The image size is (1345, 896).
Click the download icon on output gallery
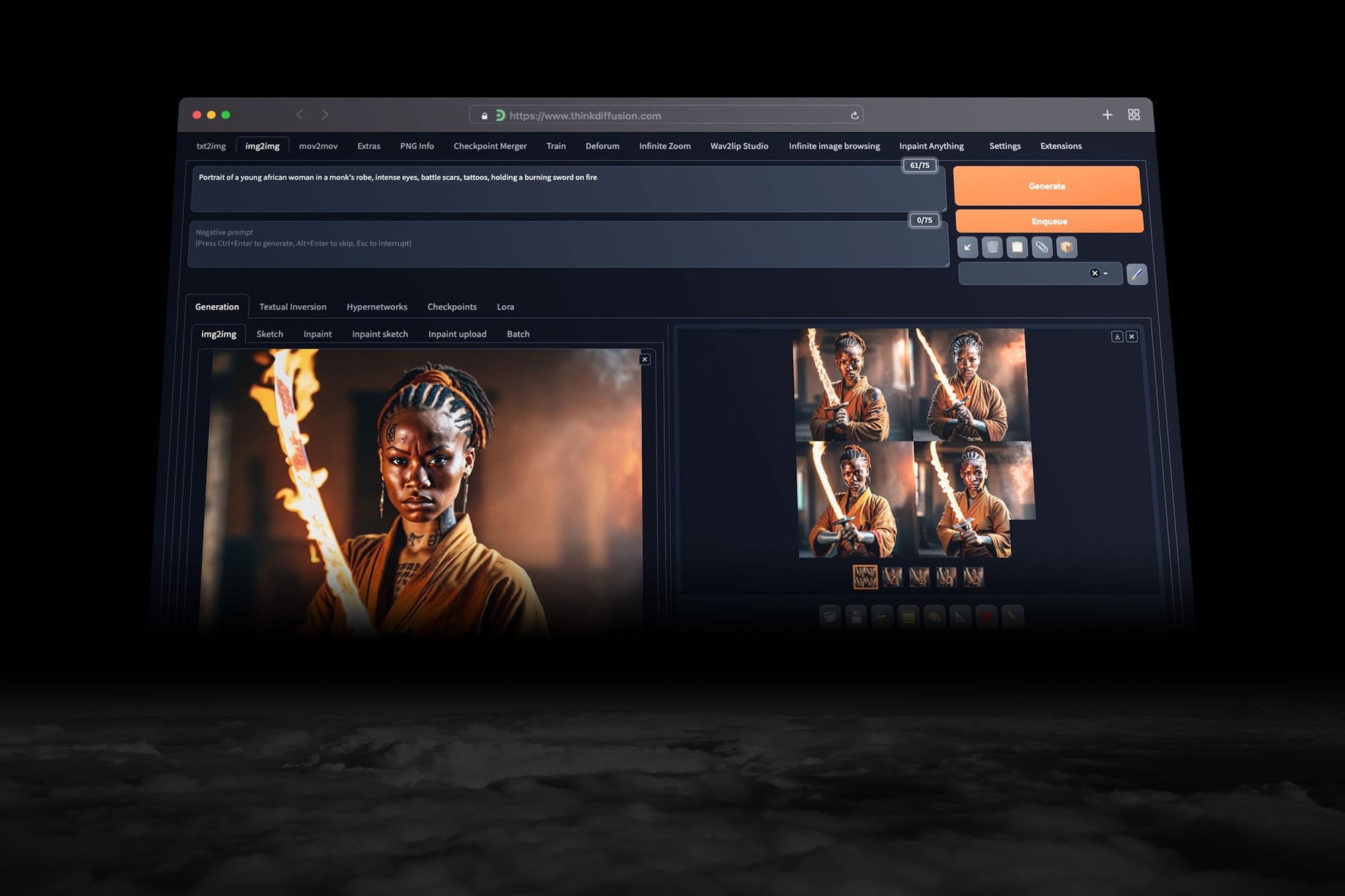1117,337
